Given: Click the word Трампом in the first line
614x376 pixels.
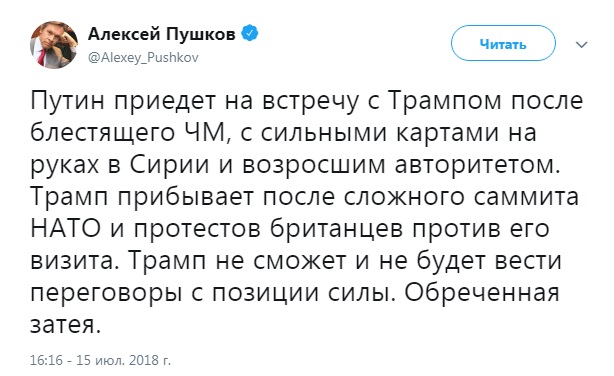Looking at the screenshot, I should pyautogui.click(x=445, y=101).
